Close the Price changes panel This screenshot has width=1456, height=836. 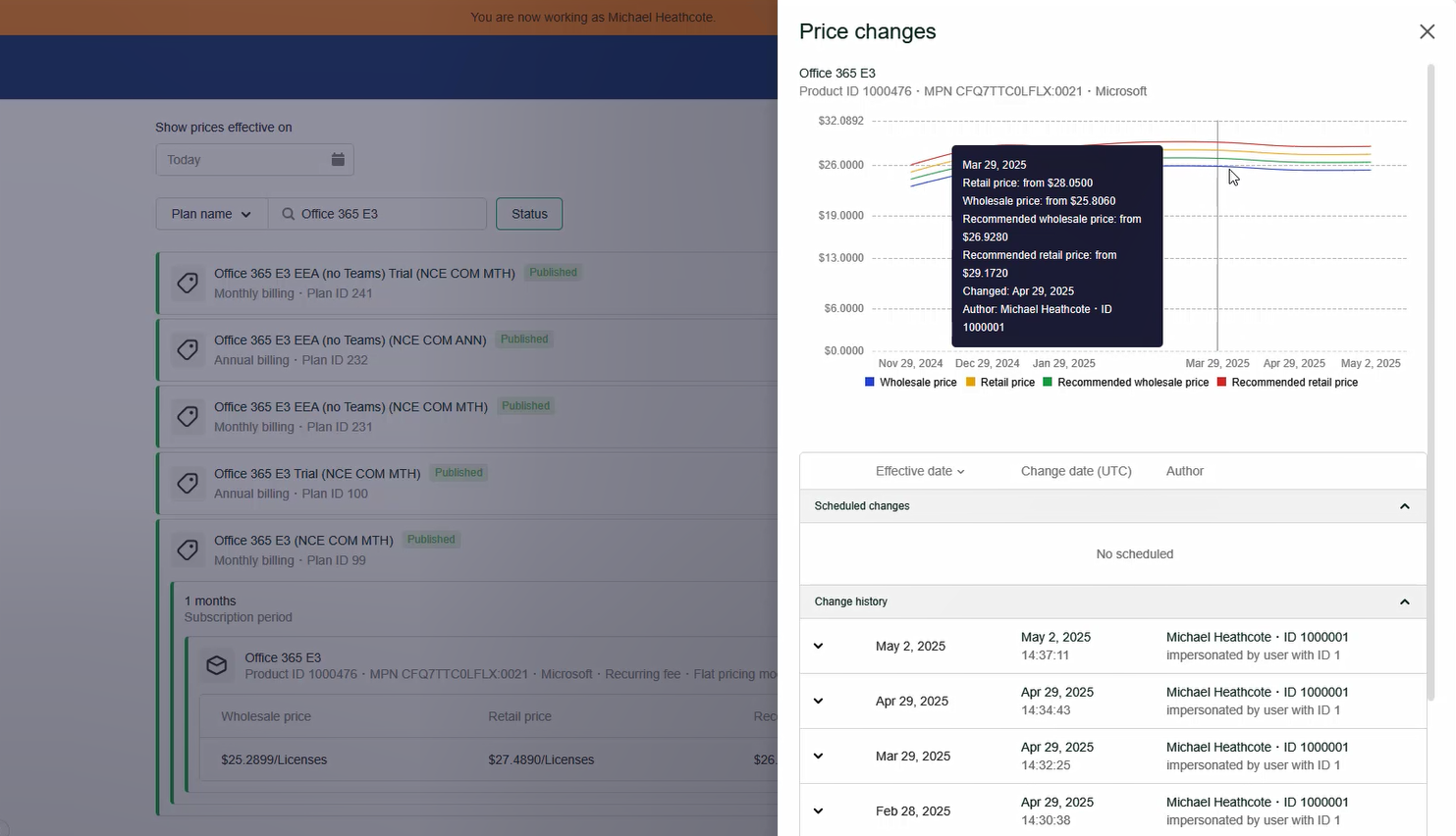pos(1427,31)
